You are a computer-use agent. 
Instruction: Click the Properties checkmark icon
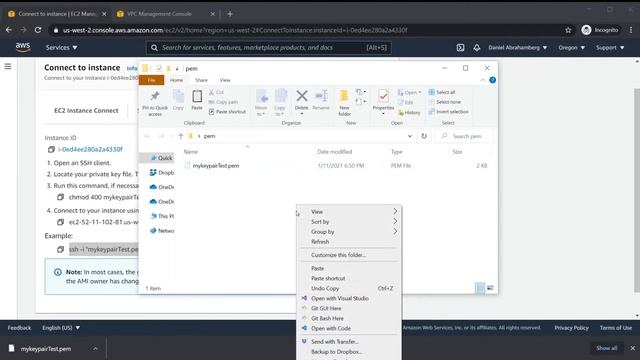click(x=383, y=96)
